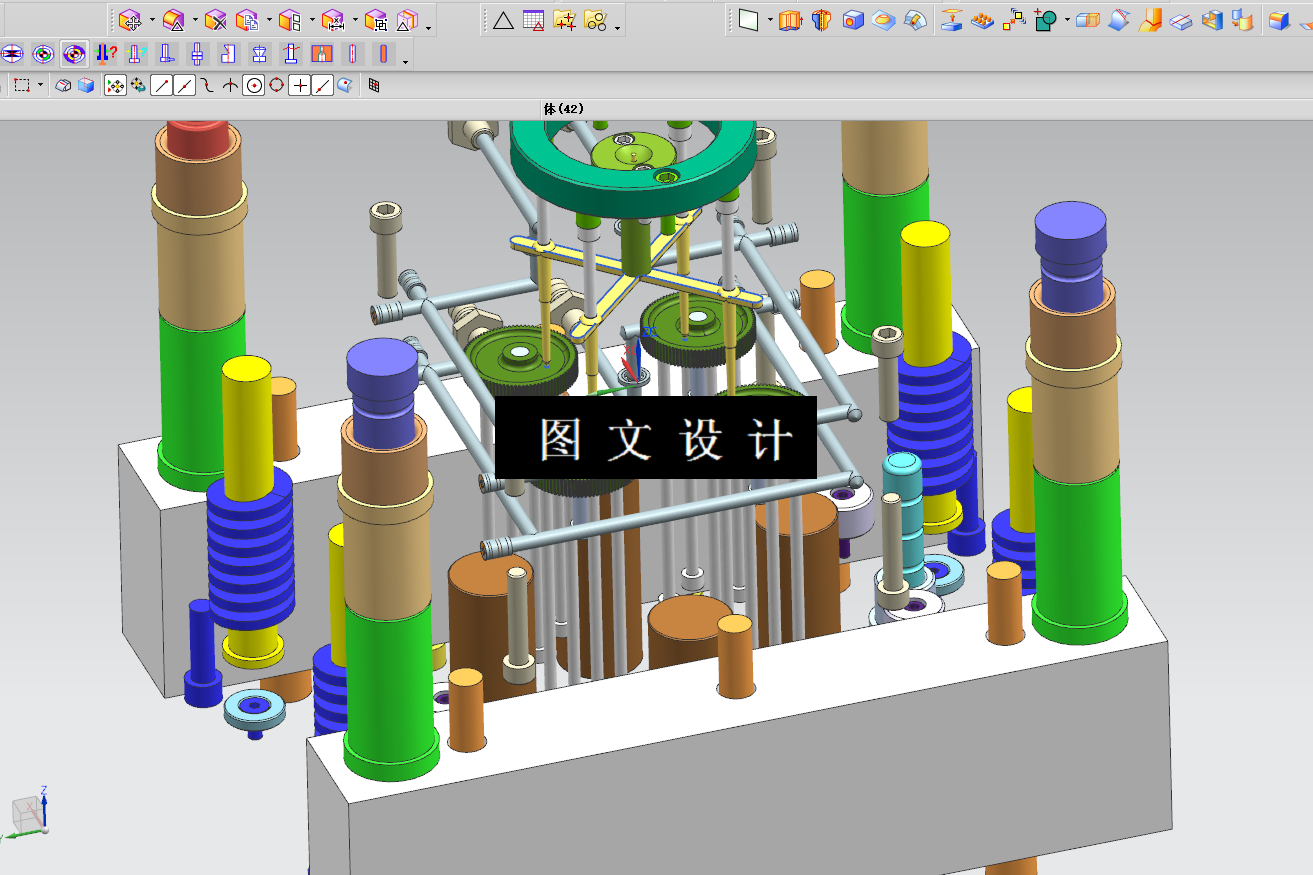
Task: Expand the Unite boolean dropdown arrow
Action: point(1067,20)
